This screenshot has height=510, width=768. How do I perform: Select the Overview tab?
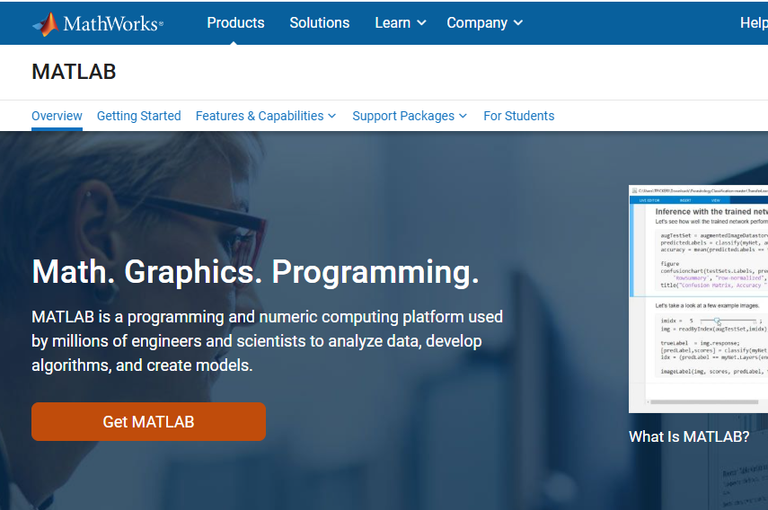pyautogui.click(x=57, y=116)
